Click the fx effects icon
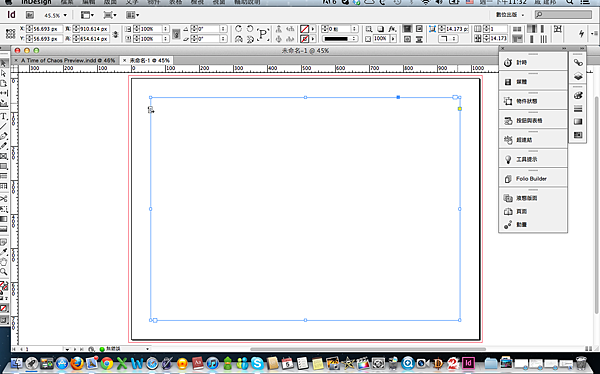Image resolution: width=600 pixels, height=374 pixels. (392, 29)
